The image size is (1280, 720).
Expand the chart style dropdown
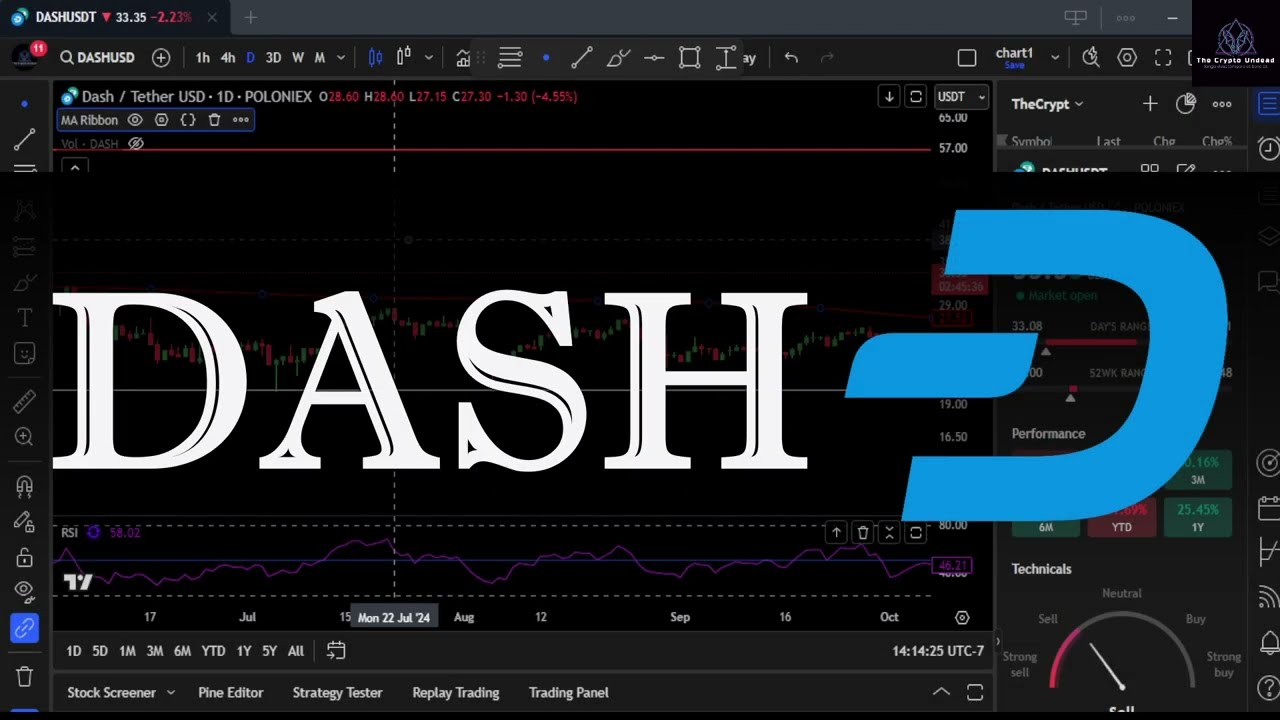[429, 58]
